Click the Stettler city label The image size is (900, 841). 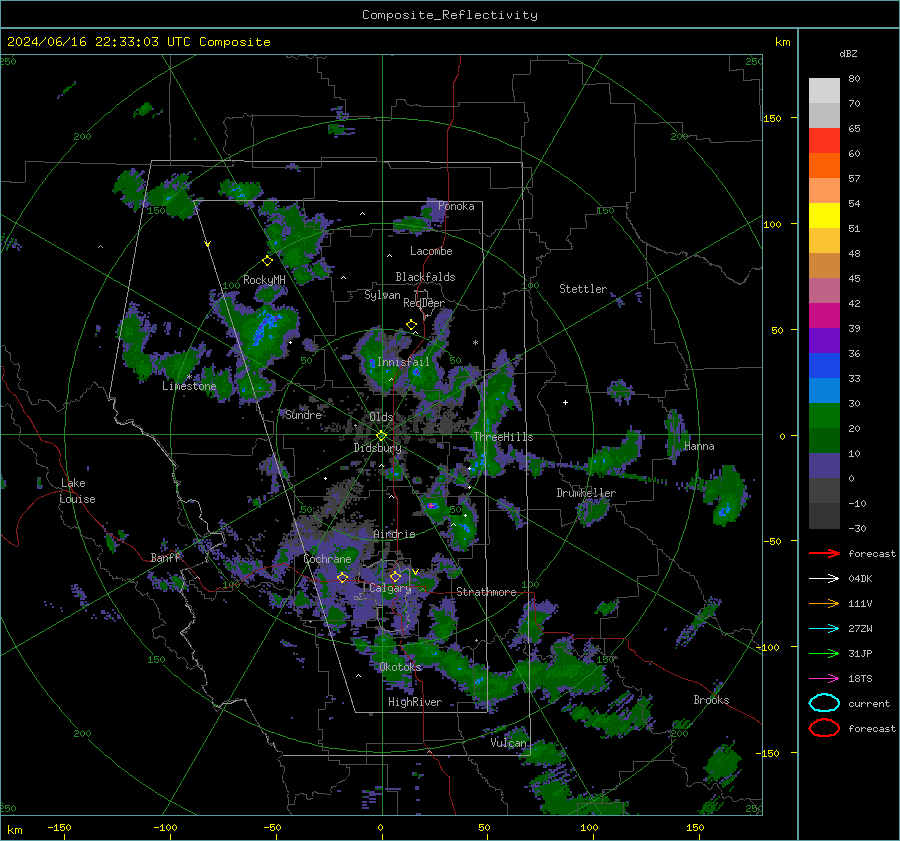tap(583, 289)
